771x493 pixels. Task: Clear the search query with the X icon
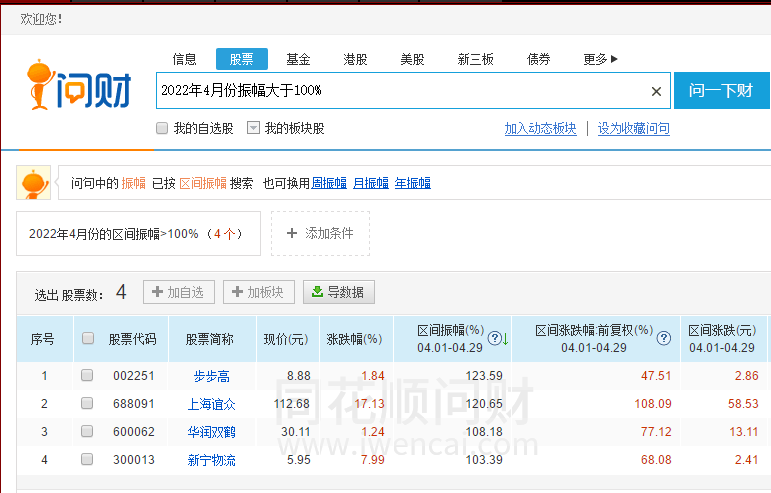(656, 91)
